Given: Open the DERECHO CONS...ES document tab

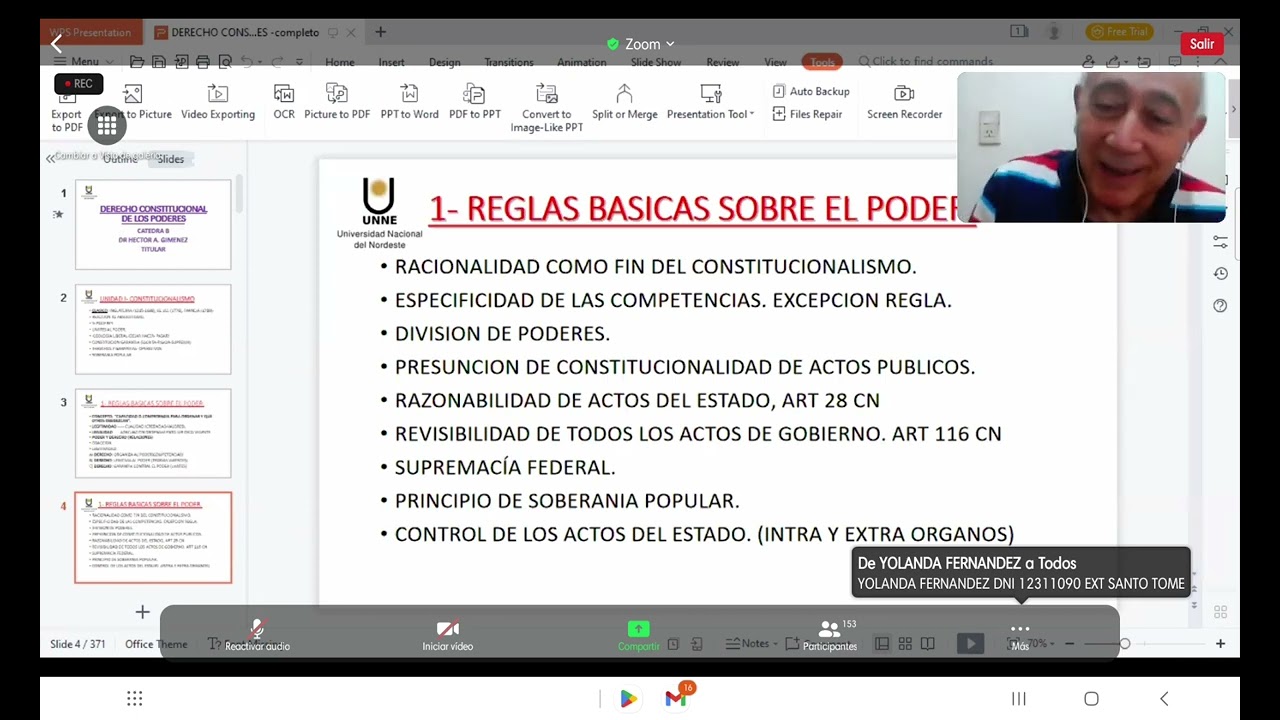Looking at the screenshot, I should (x=245, y=32).
